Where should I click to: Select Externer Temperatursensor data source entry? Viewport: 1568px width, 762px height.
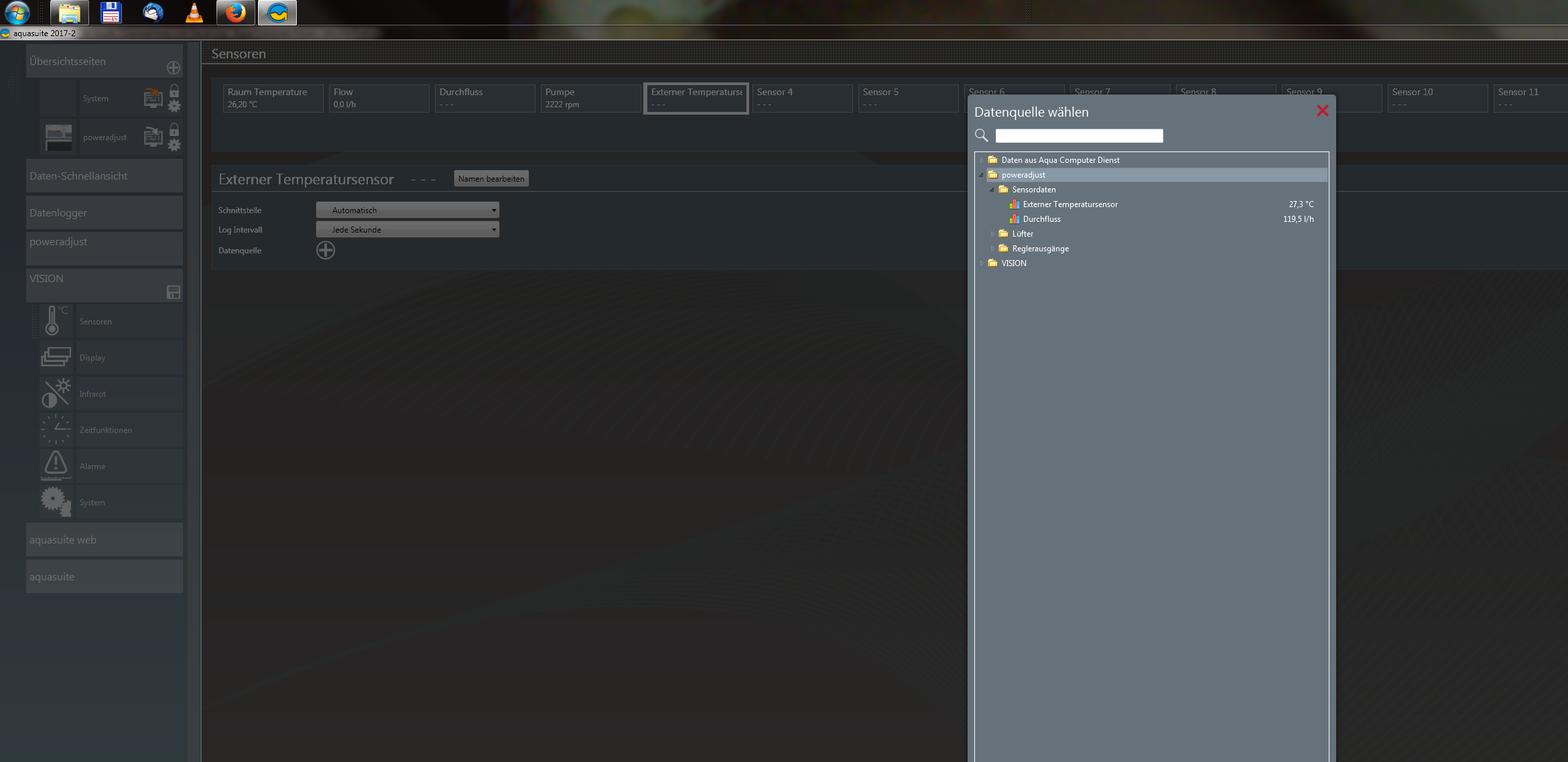pyautogui.click(x=1069, y=204)
